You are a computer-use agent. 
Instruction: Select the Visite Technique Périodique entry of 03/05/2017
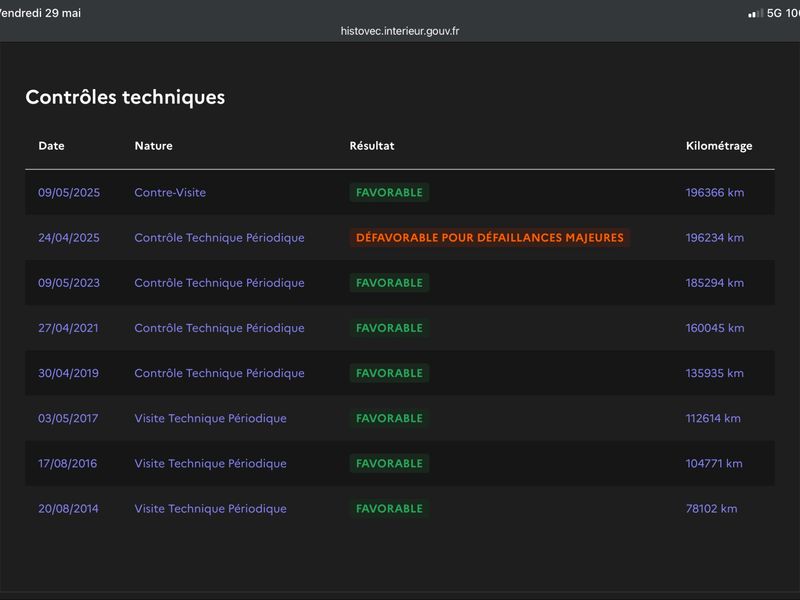click(x=210, y=418)
